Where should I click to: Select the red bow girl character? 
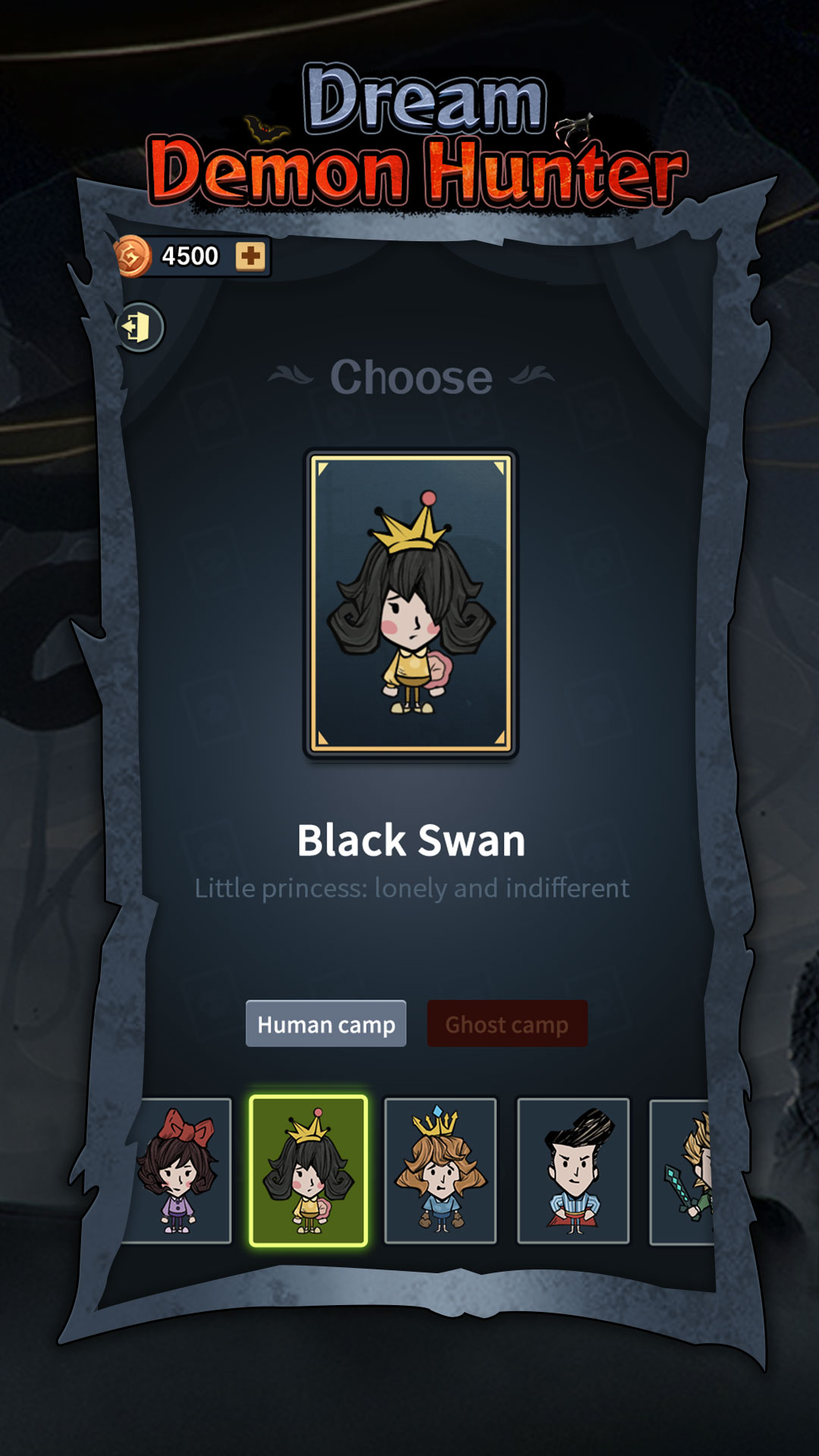[177, 1171]
